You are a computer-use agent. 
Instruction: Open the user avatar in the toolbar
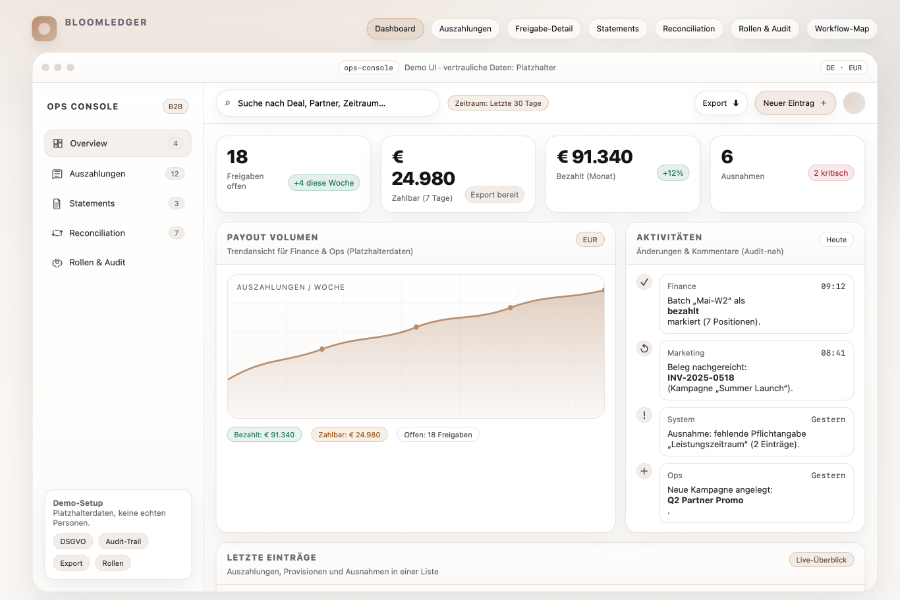click(853, 103)
